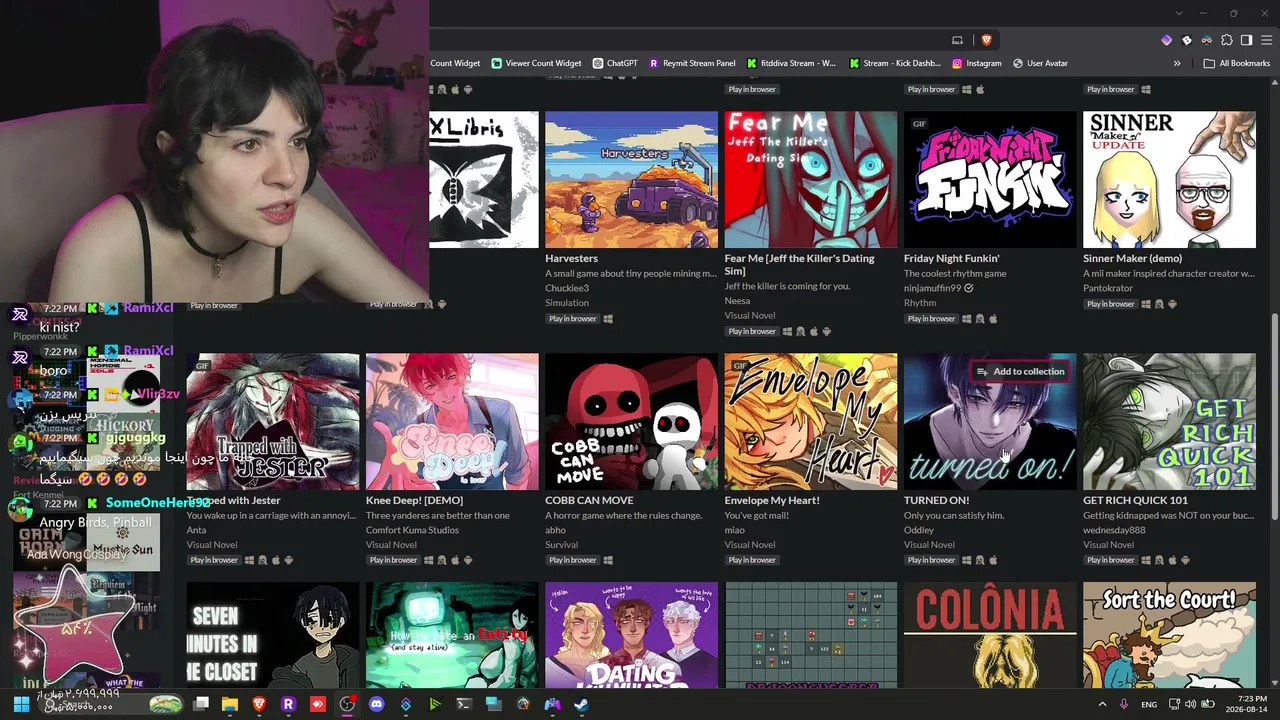Open author Comfort Kuma Studios link
The width and height of the screenshot is (1280, 720).
tap(412, 530)
